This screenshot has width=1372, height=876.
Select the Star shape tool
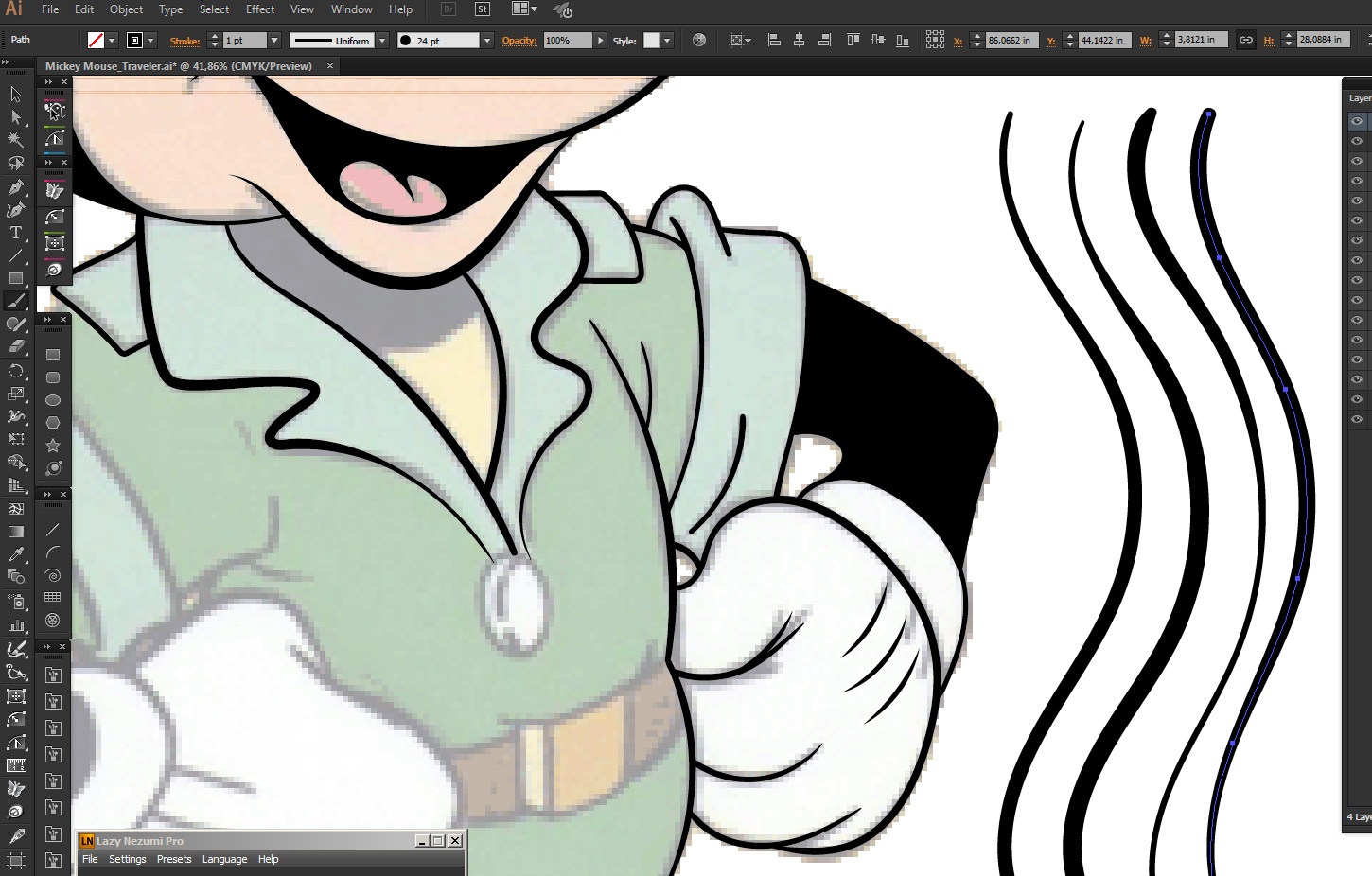pyautogui.click(x=53, y=446)
